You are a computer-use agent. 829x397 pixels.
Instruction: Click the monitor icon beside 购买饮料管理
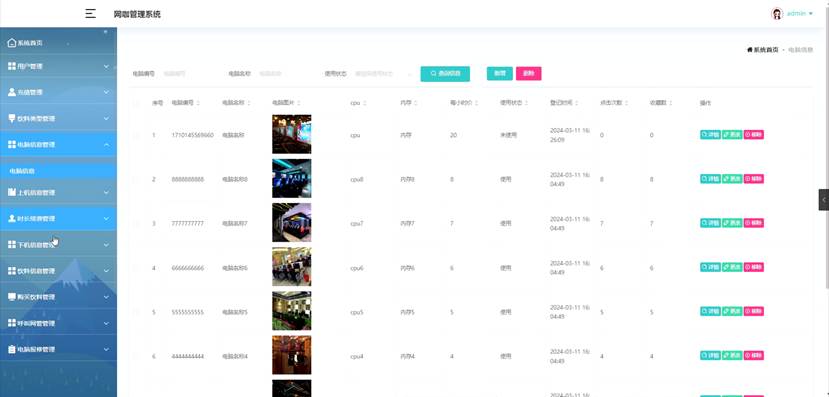click(x=12, y=297)
